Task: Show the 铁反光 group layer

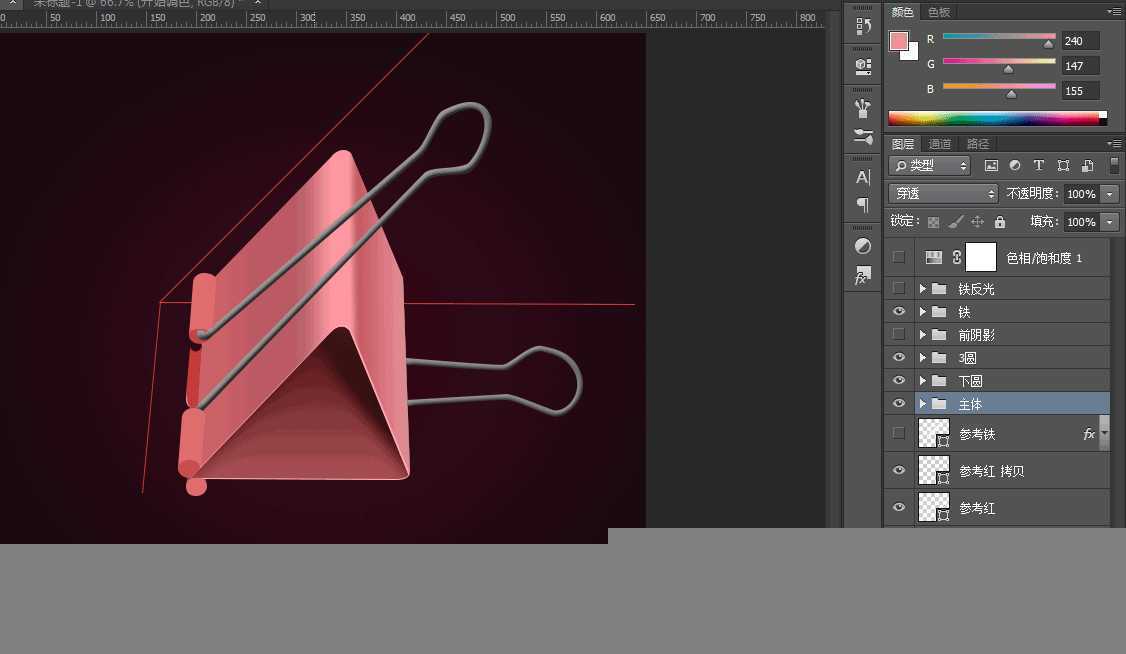Action: [898, 288]
